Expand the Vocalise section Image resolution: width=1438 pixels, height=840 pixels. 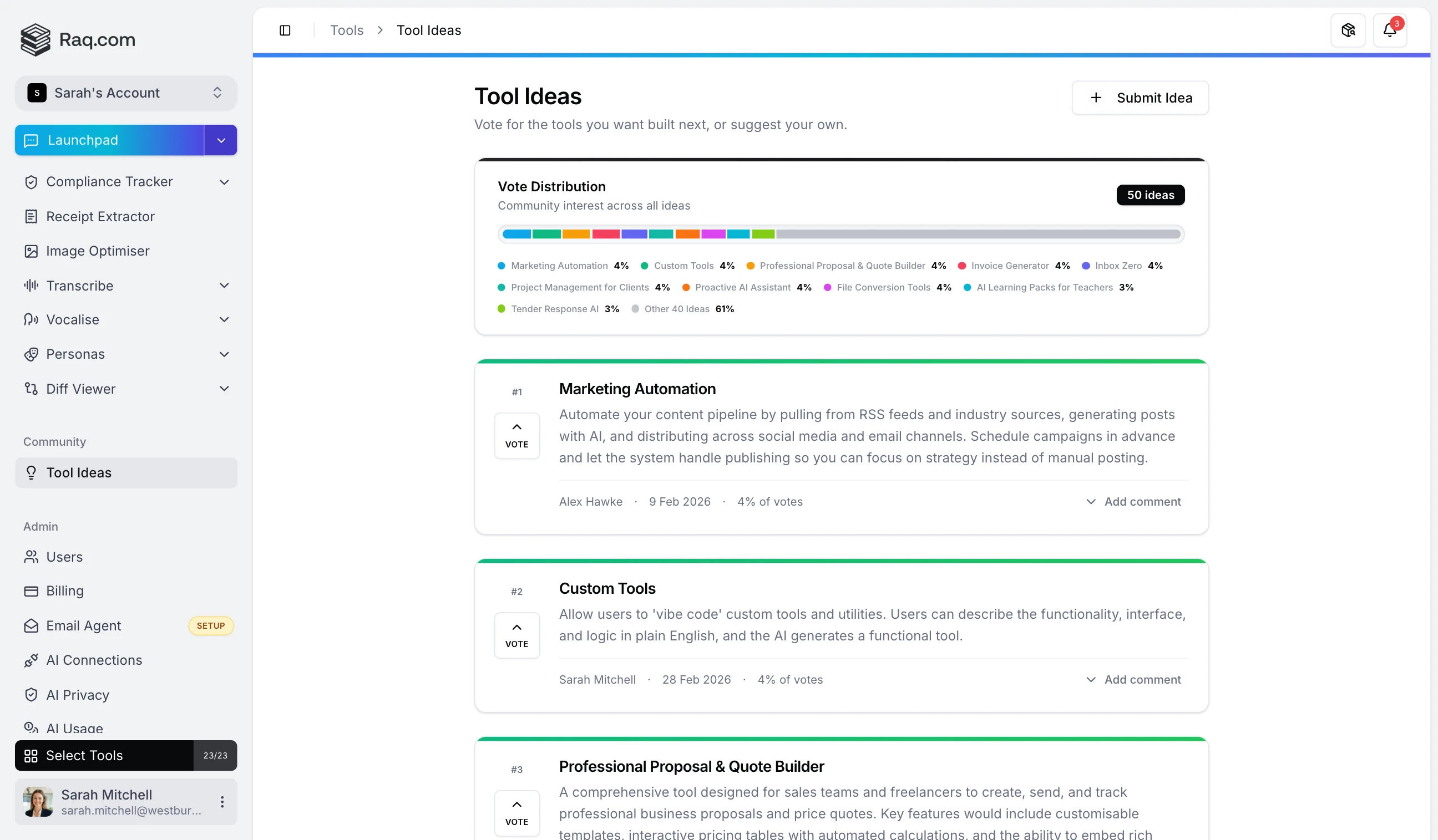pos(224,319)
